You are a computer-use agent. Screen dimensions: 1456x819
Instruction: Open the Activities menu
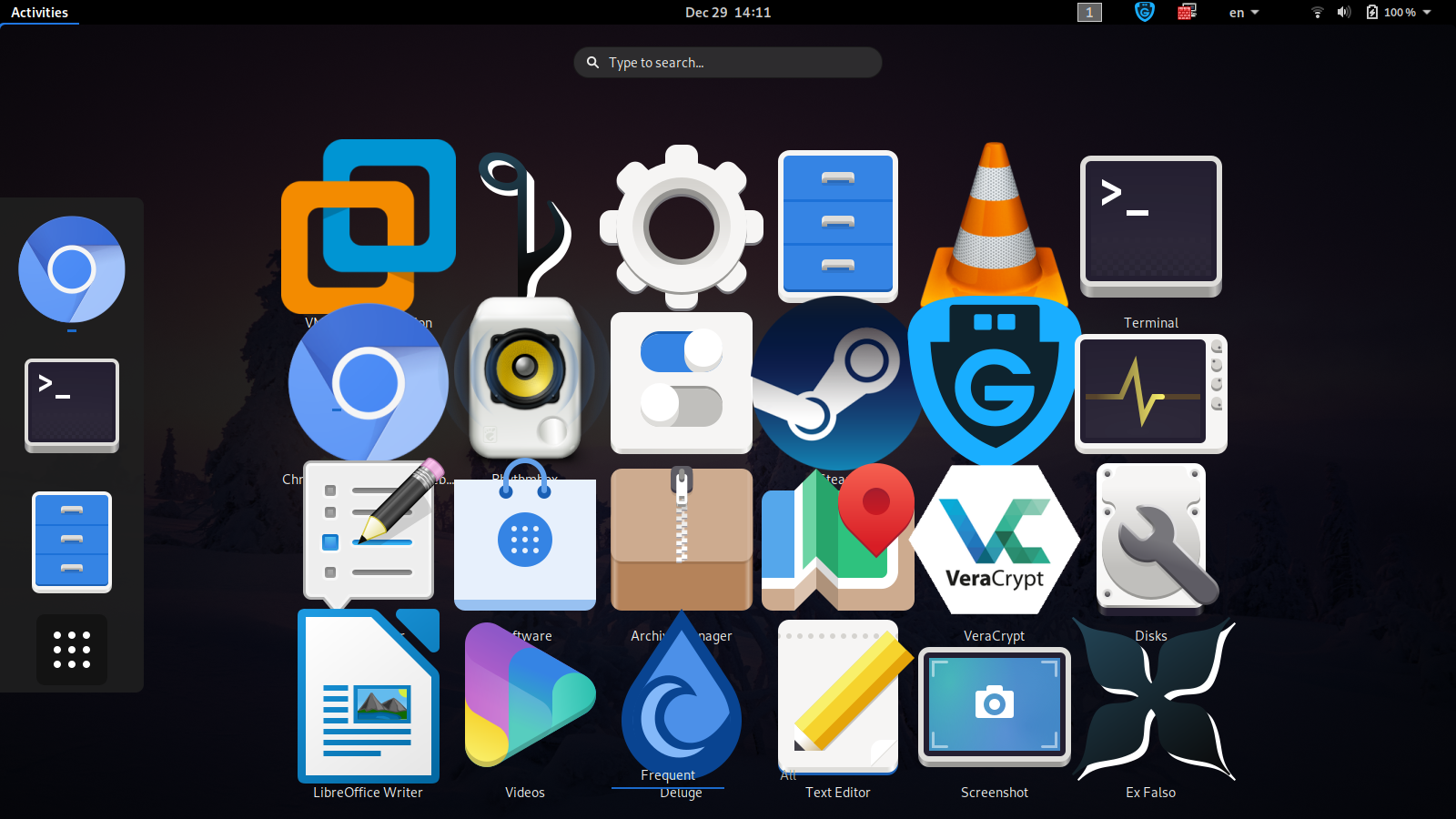(38, 12)
